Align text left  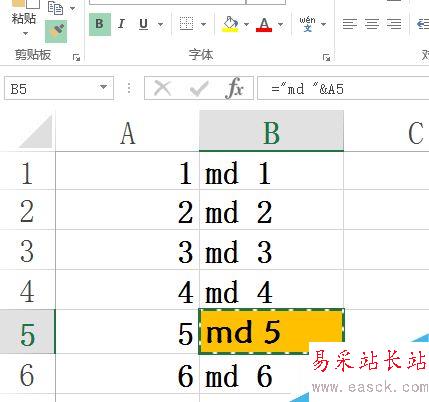(x=350, y=24)
